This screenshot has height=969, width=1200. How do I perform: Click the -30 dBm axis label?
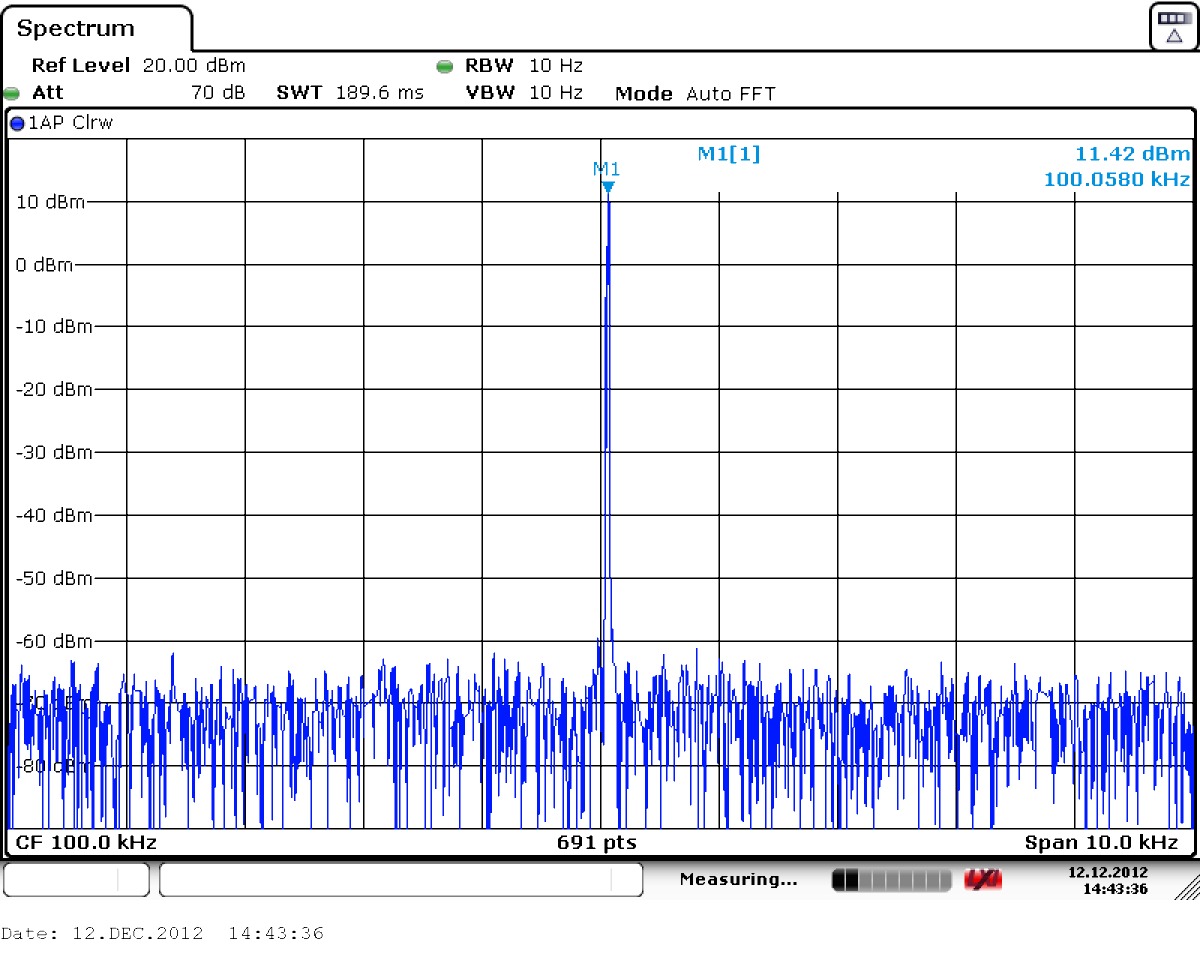click(57, 452)
